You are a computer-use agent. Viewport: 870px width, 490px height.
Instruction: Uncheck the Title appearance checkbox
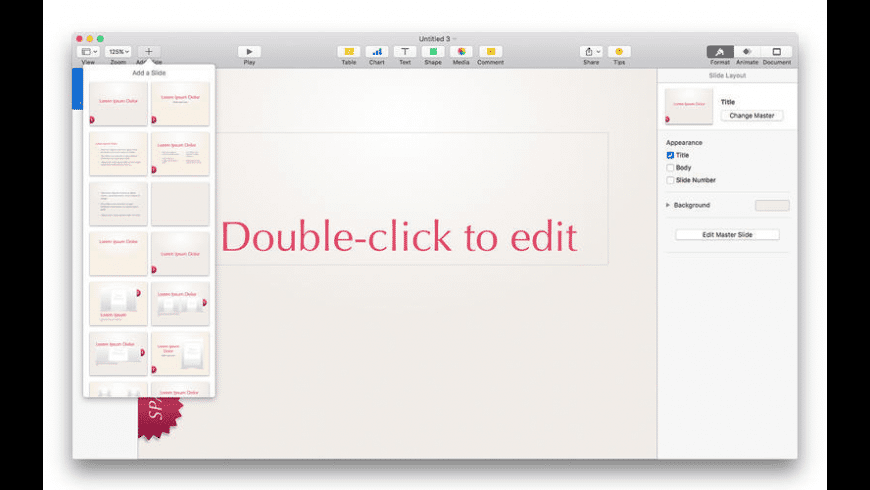point(670,155)
